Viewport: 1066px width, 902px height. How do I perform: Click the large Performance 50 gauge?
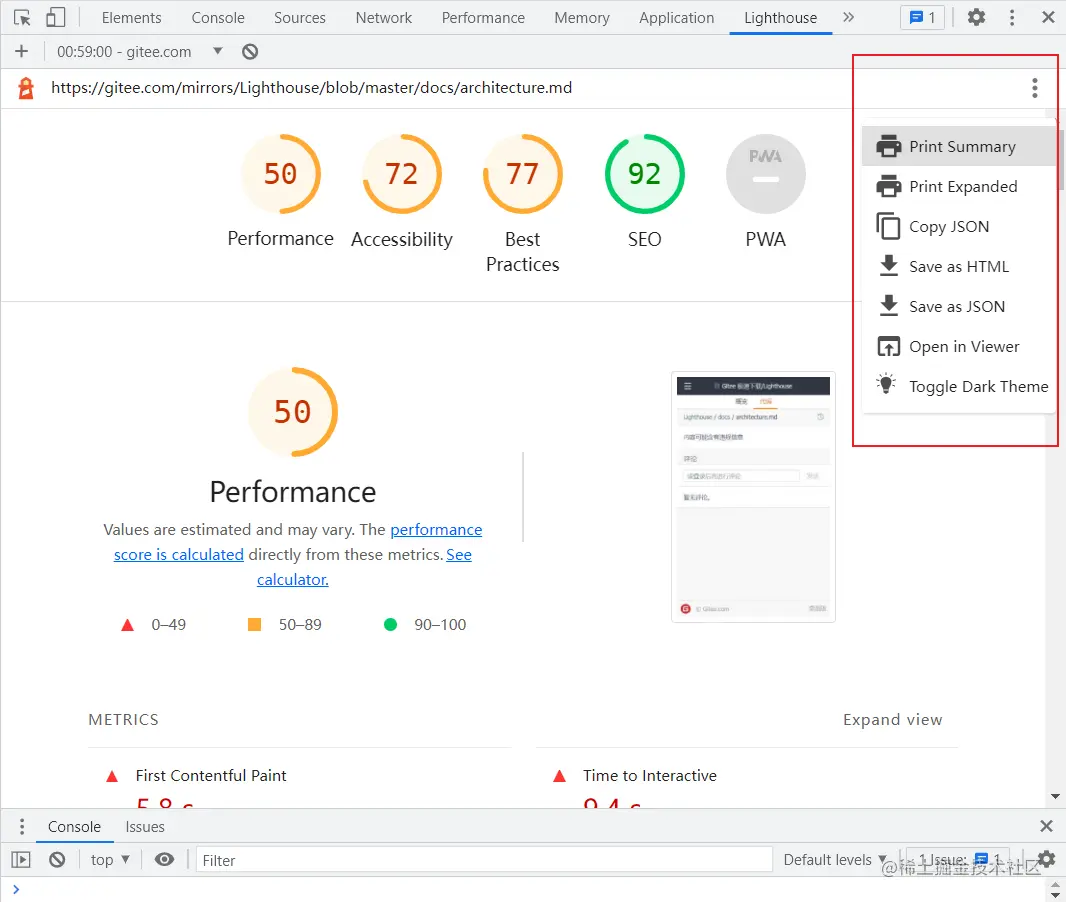click(x=292, y=412)
